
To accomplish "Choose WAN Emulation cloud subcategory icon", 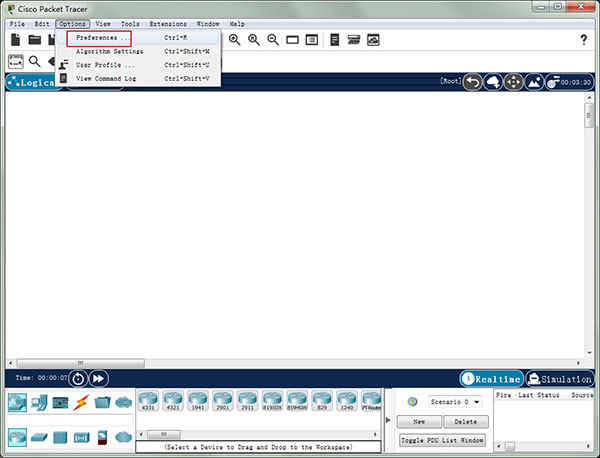I will click(124, 437).
